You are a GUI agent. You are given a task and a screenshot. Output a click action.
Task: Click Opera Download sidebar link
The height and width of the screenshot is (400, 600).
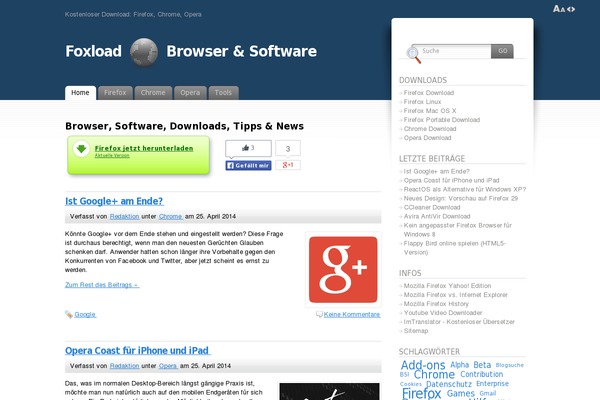point(427,138)
